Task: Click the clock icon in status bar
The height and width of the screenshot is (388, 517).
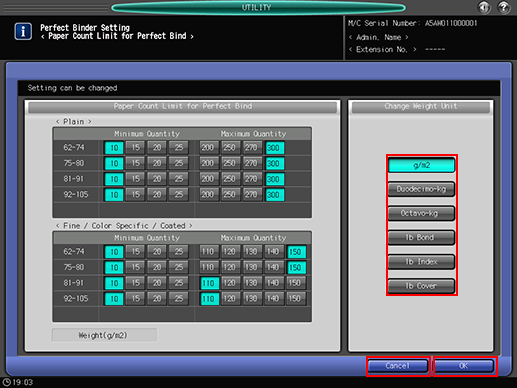Action: point(7,382)
